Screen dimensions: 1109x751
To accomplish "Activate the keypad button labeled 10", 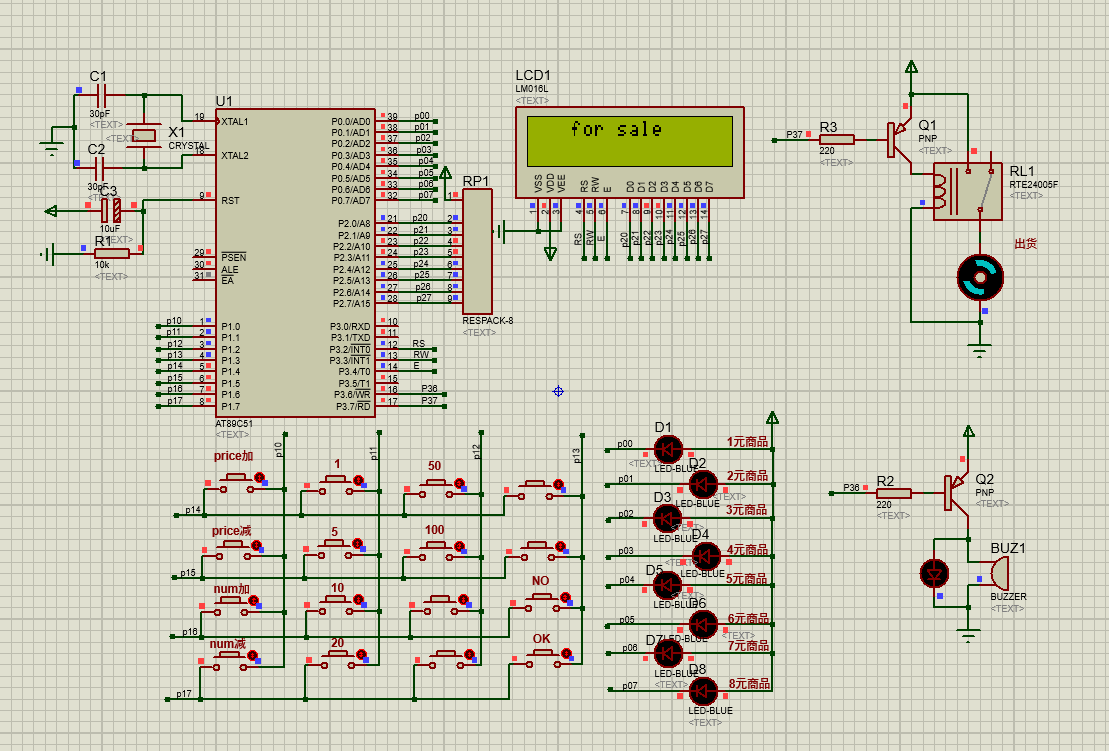I will coord(337,604).
